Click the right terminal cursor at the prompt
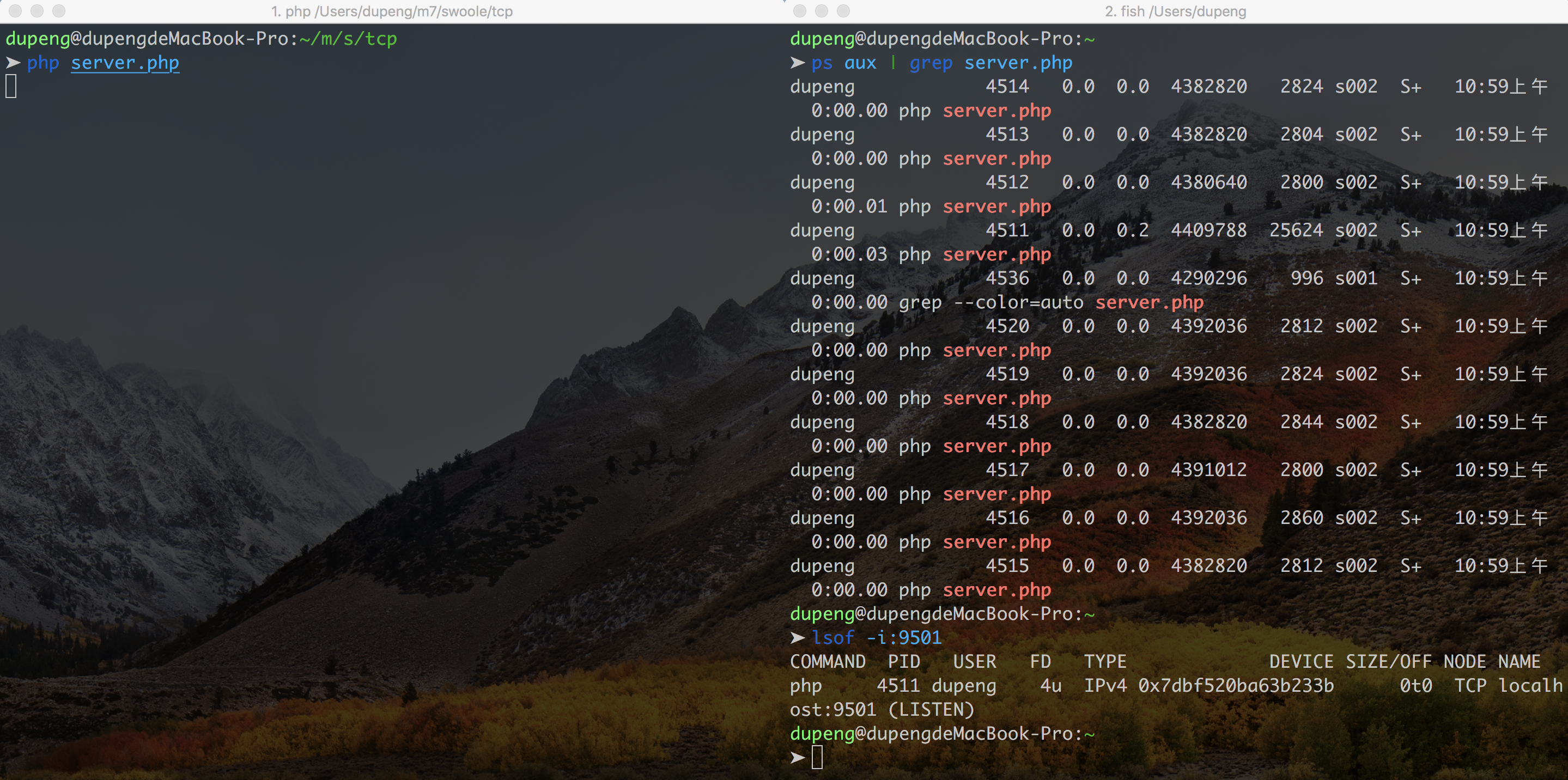The image size is (1568, 780). [817, 758]
